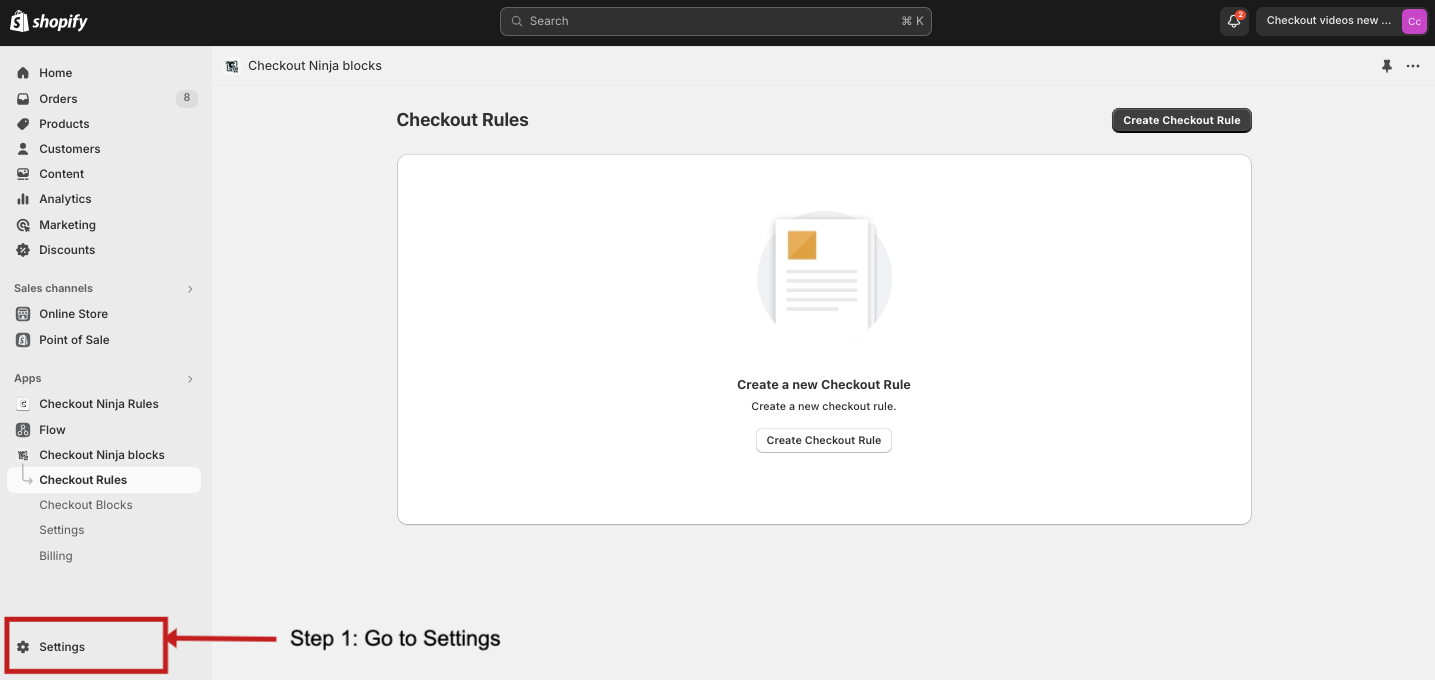Pin the Checkout Ninja blocks app
This screenshot has width=1435, height=680.
pyautogui.click(x=1386, y=66)
